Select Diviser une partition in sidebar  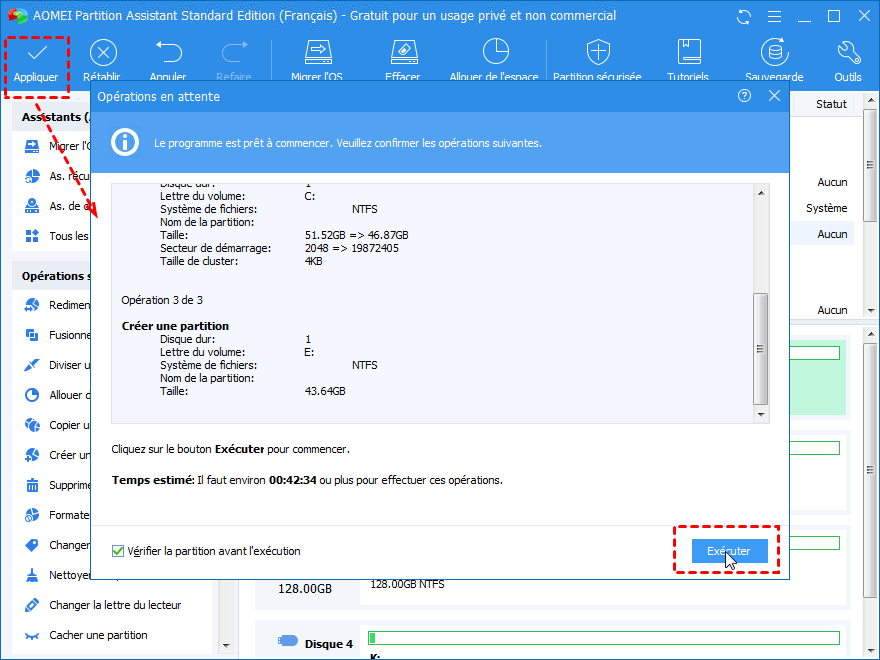[x=57, y=365]
